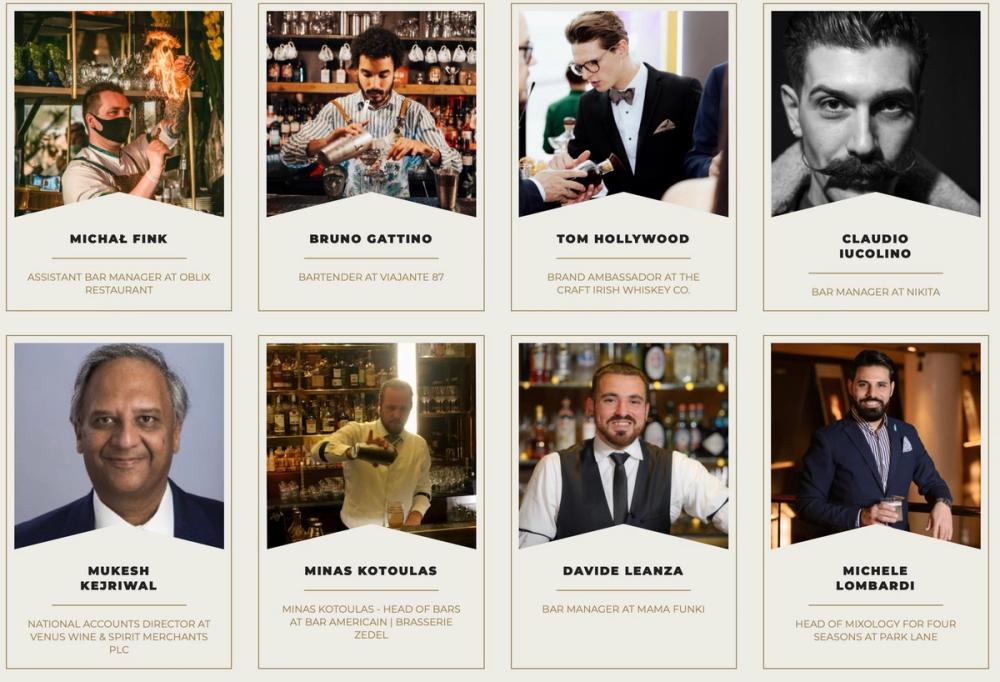The image size is (1000, 682).
Task: Select Davide Leanza's photo
Action: click(x=623, y=445)
